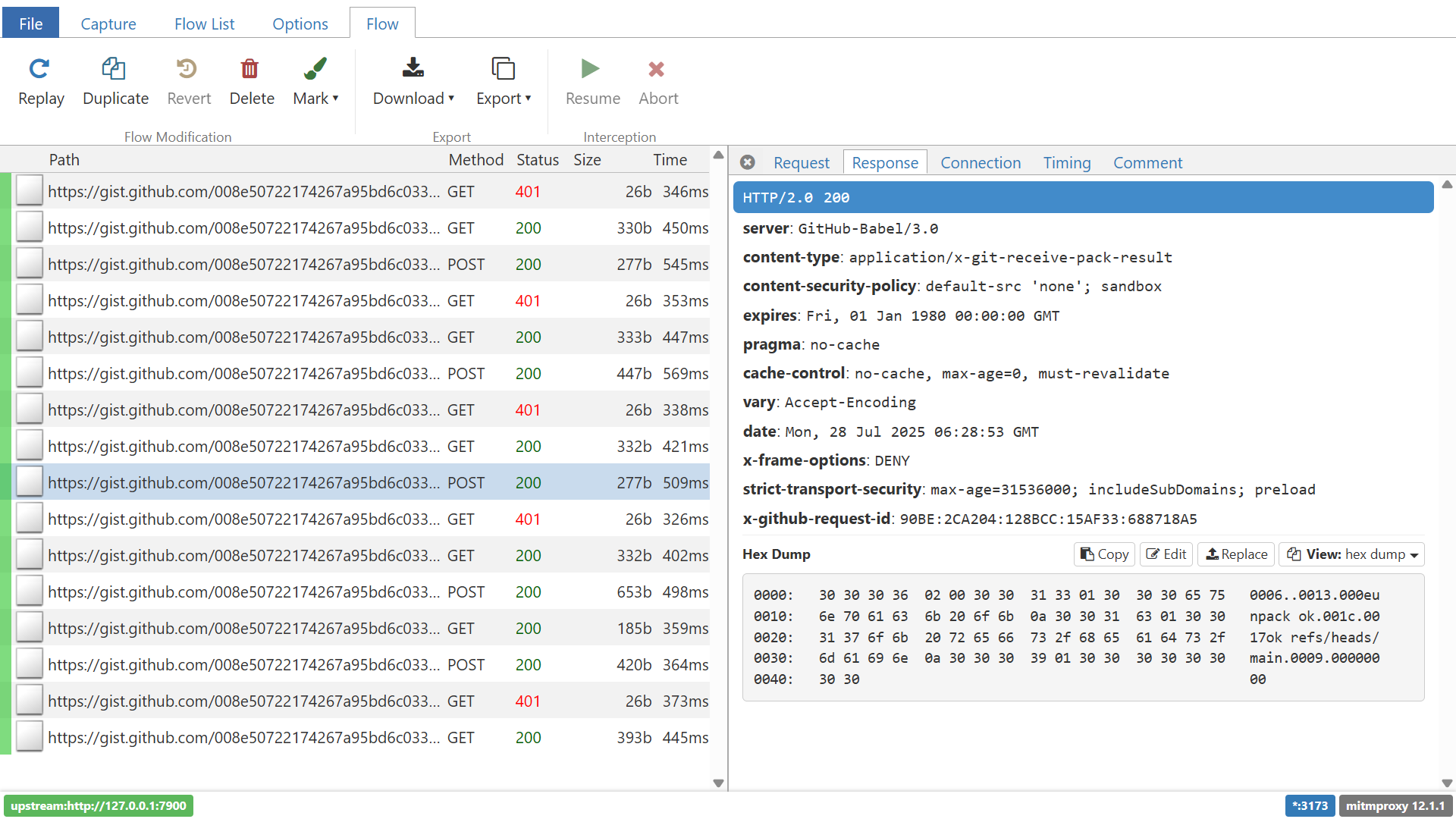Screen dimensions: 1456x819
Task: Tick checkbox of POST 653b 498ms flow
Action: [x=30, y=591]
